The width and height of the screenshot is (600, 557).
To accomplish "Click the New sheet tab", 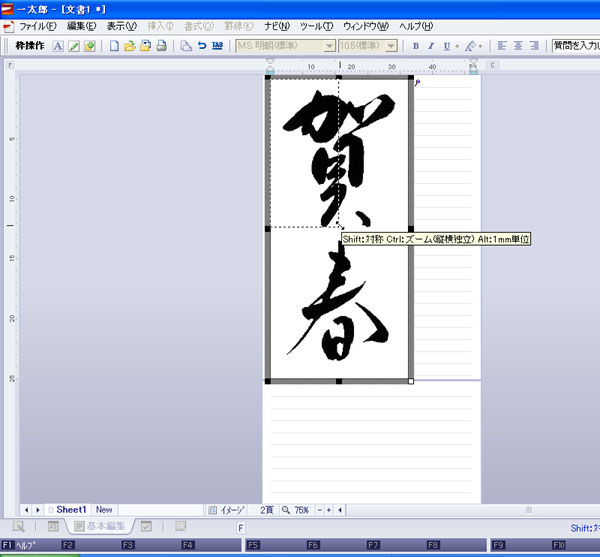I will pyautogui.click(x=104, y=510).
